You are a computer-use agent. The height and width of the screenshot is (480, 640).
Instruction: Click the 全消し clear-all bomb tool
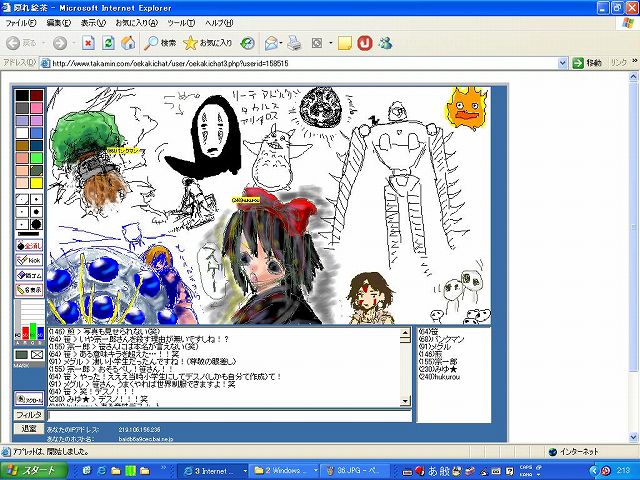tap(29, 246)
